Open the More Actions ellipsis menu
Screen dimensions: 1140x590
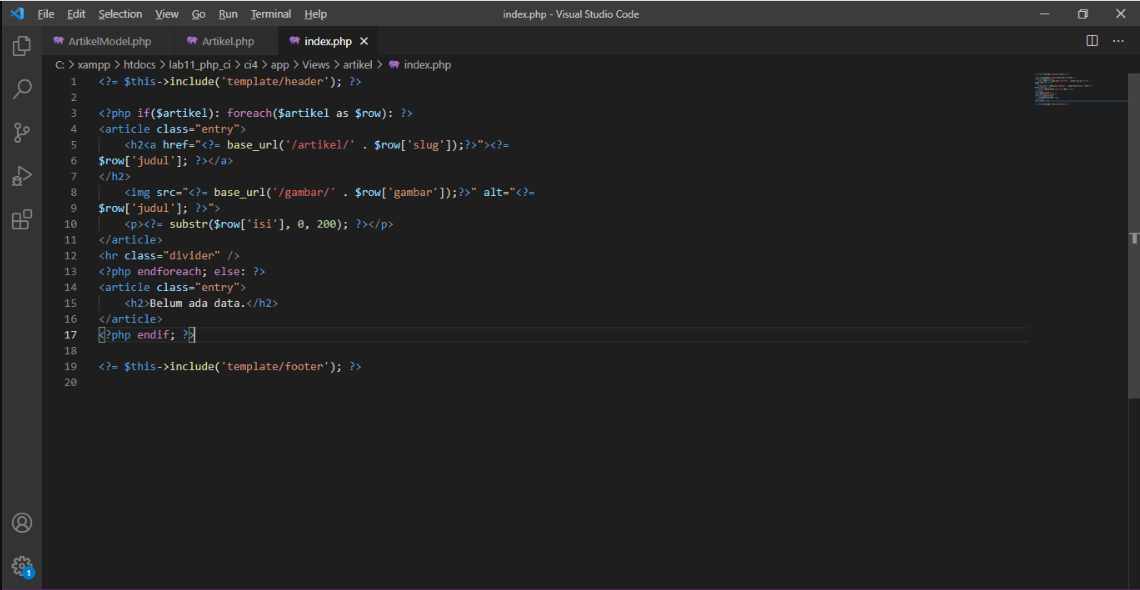(1117, 41)
